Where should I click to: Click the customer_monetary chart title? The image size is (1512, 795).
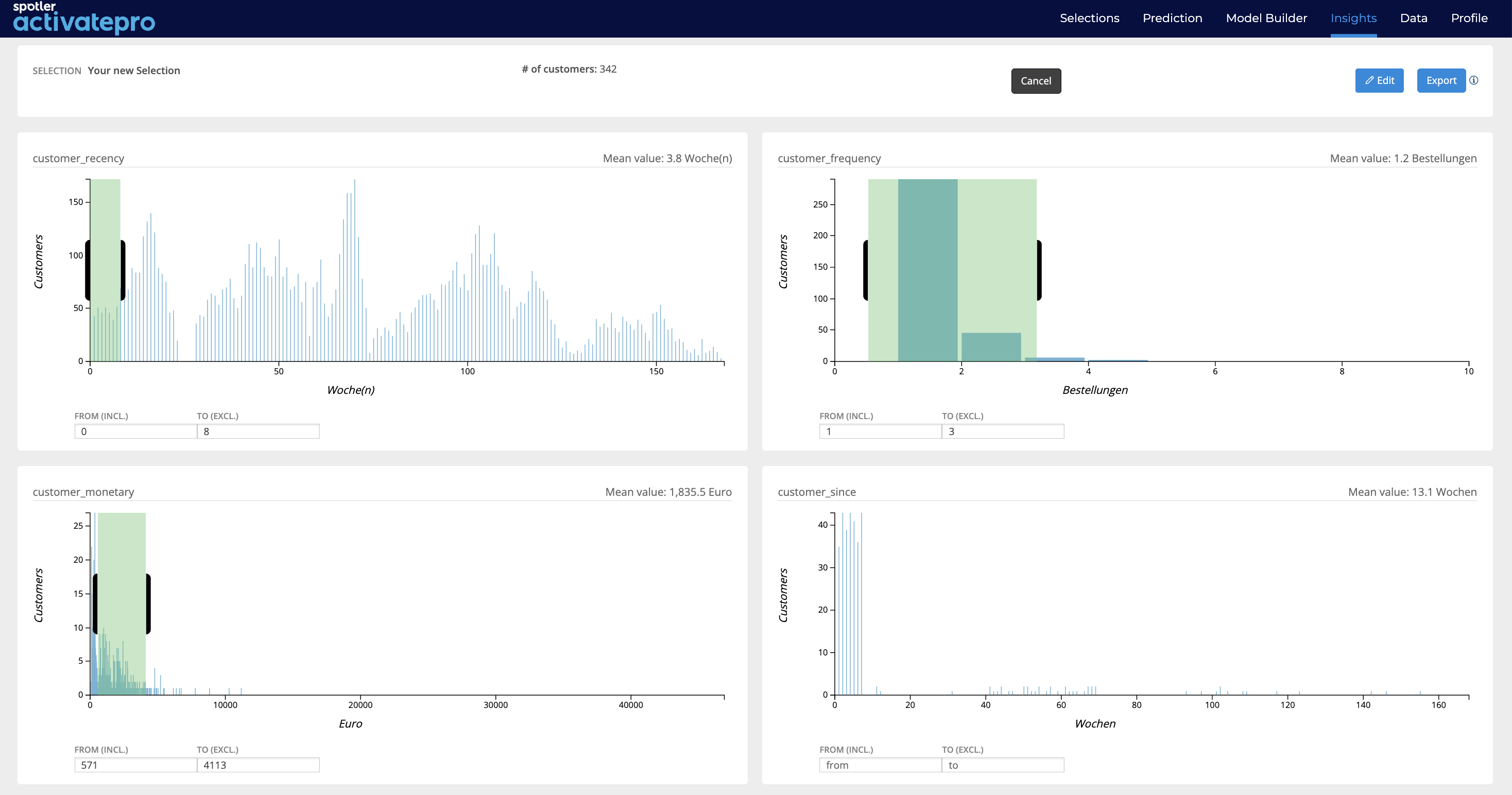click(x=83, y=492)
